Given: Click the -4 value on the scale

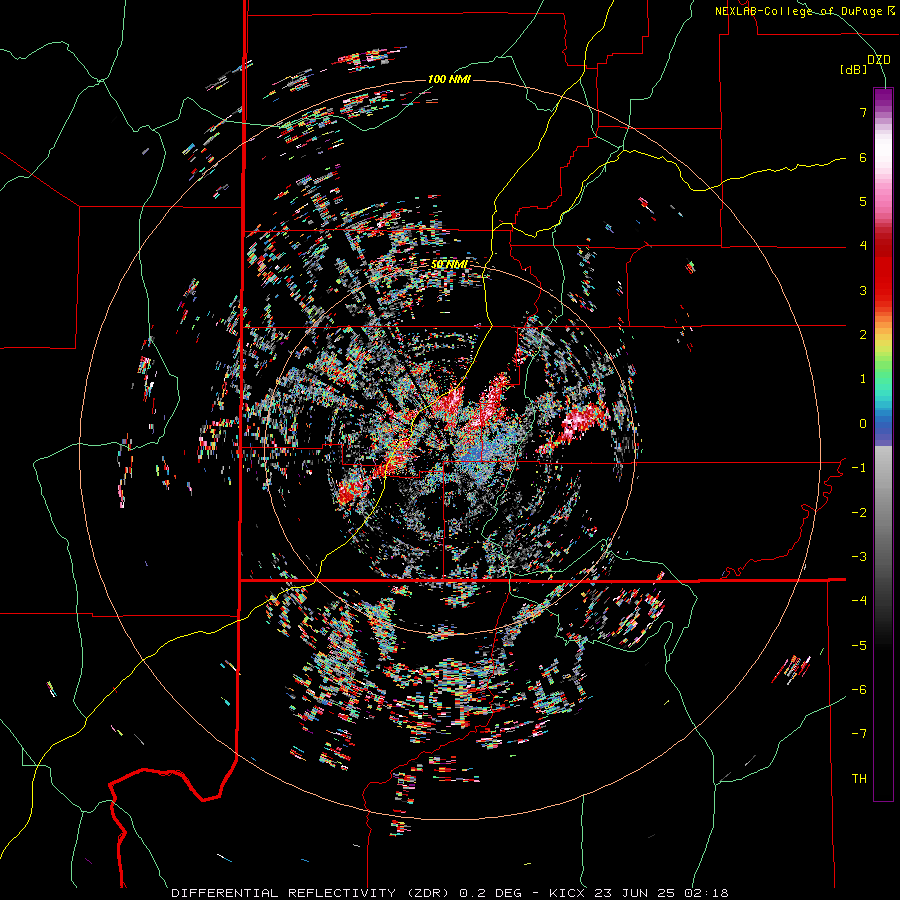Looking at the screenshot, I should [x=859, y=601].
